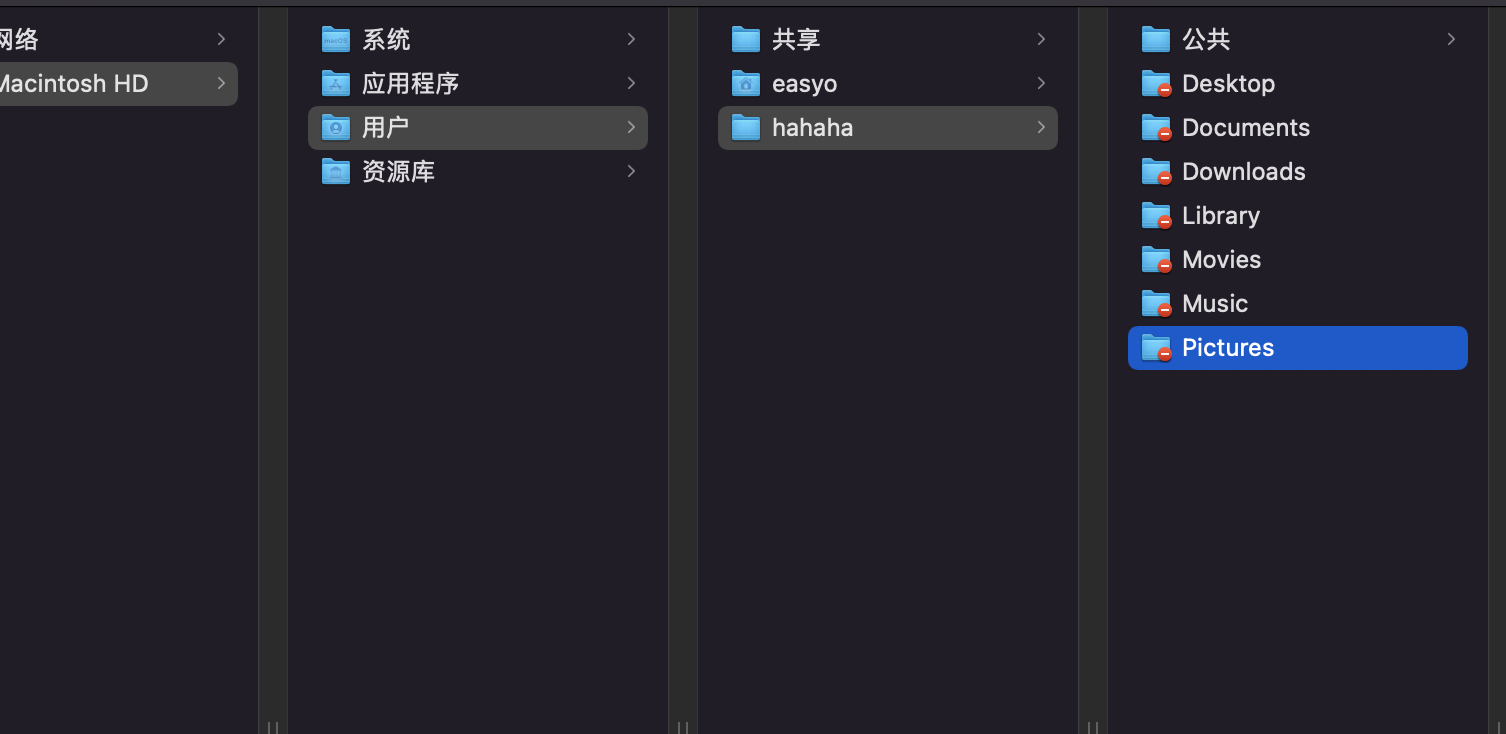Image resolution: width=1506 pixels, height=734 pixels.
Task: Select the Movies folder
Action: (x=1298, y=260)
